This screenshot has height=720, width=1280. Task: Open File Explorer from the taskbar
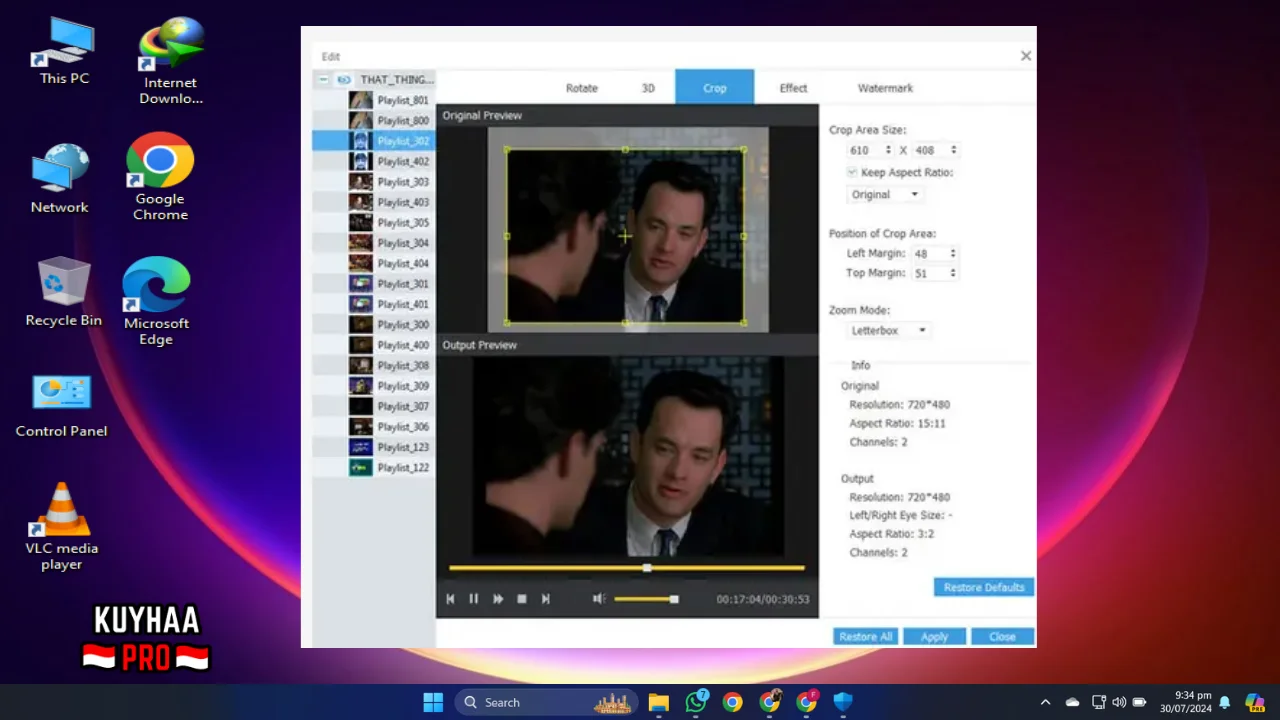pyautogui.click(x=658, y=702)
